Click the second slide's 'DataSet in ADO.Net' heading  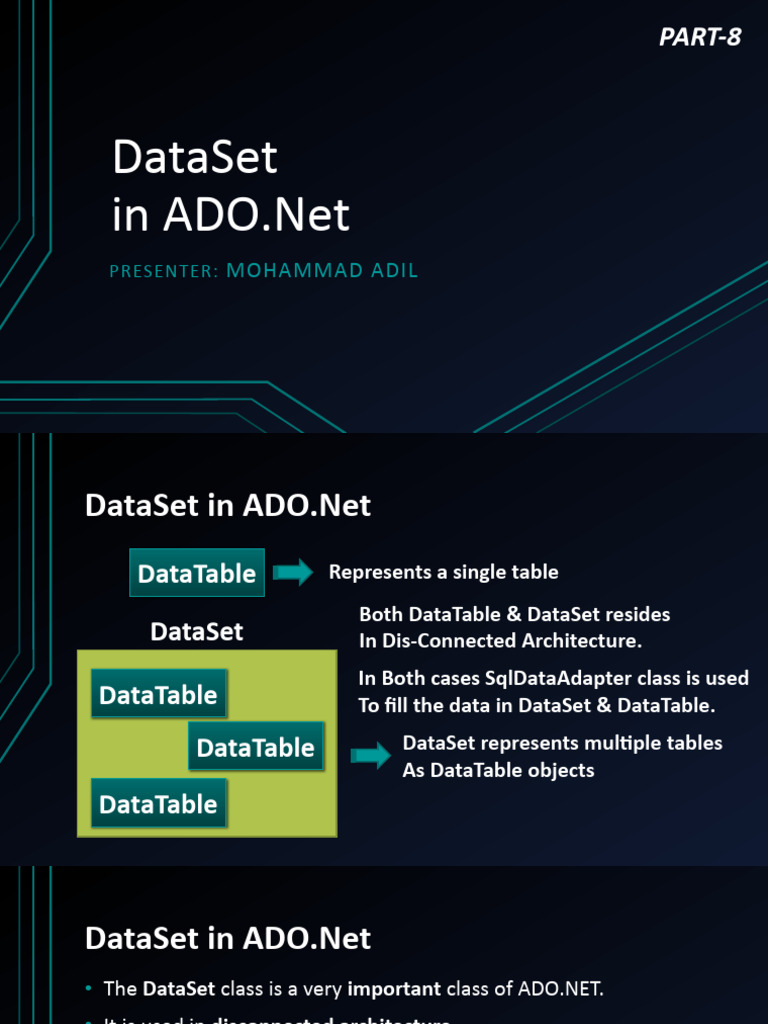pos(228,505)
